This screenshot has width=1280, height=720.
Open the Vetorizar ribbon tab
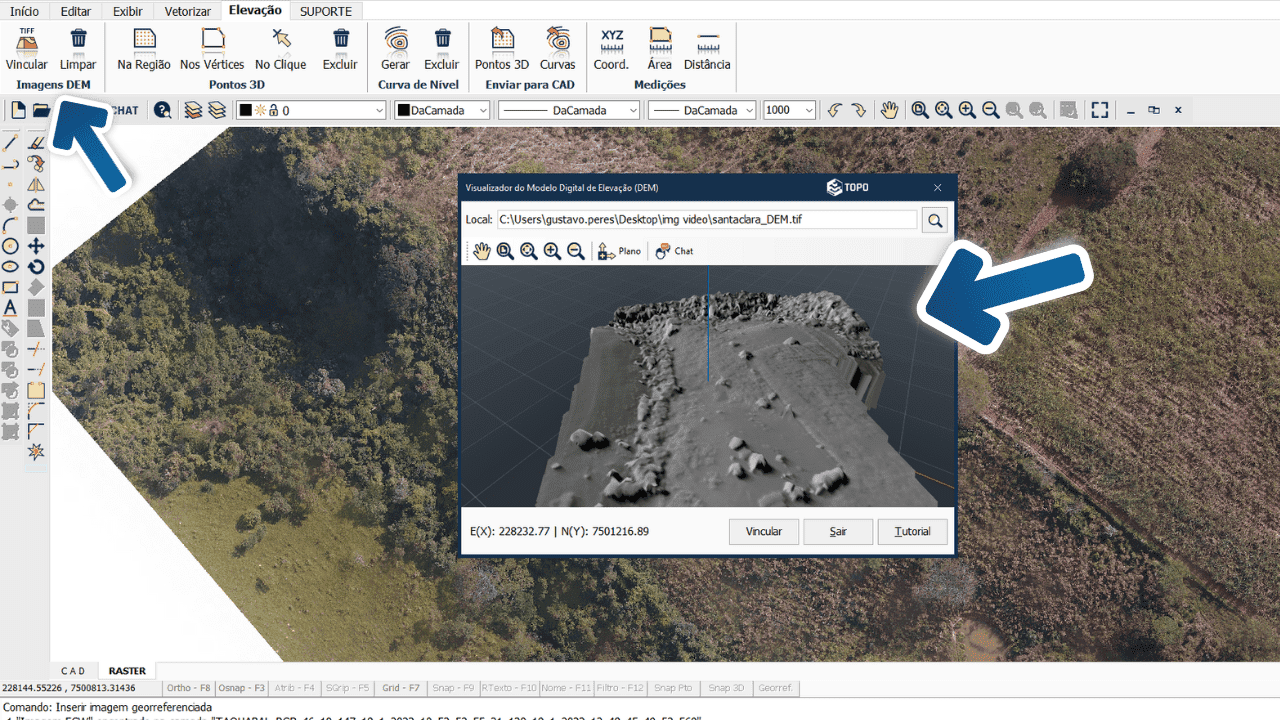tap(187, 11)
